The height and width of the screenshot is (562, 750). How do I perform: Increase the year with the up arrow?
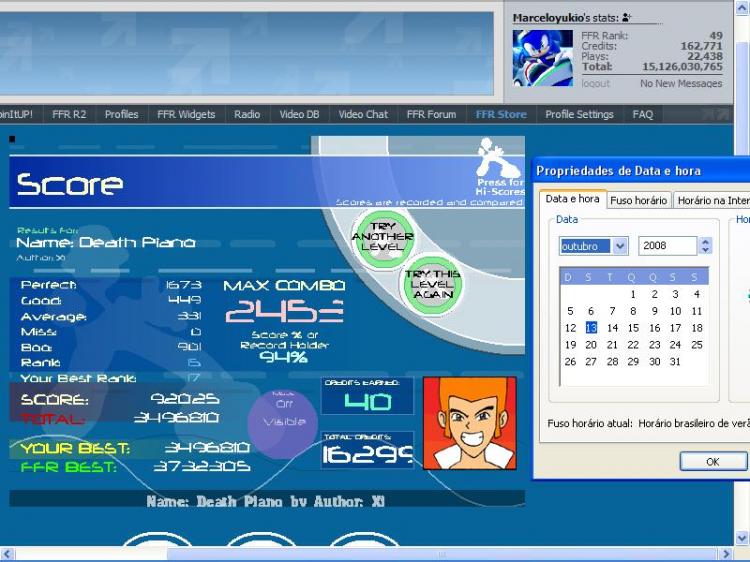(x=706, y=242)
